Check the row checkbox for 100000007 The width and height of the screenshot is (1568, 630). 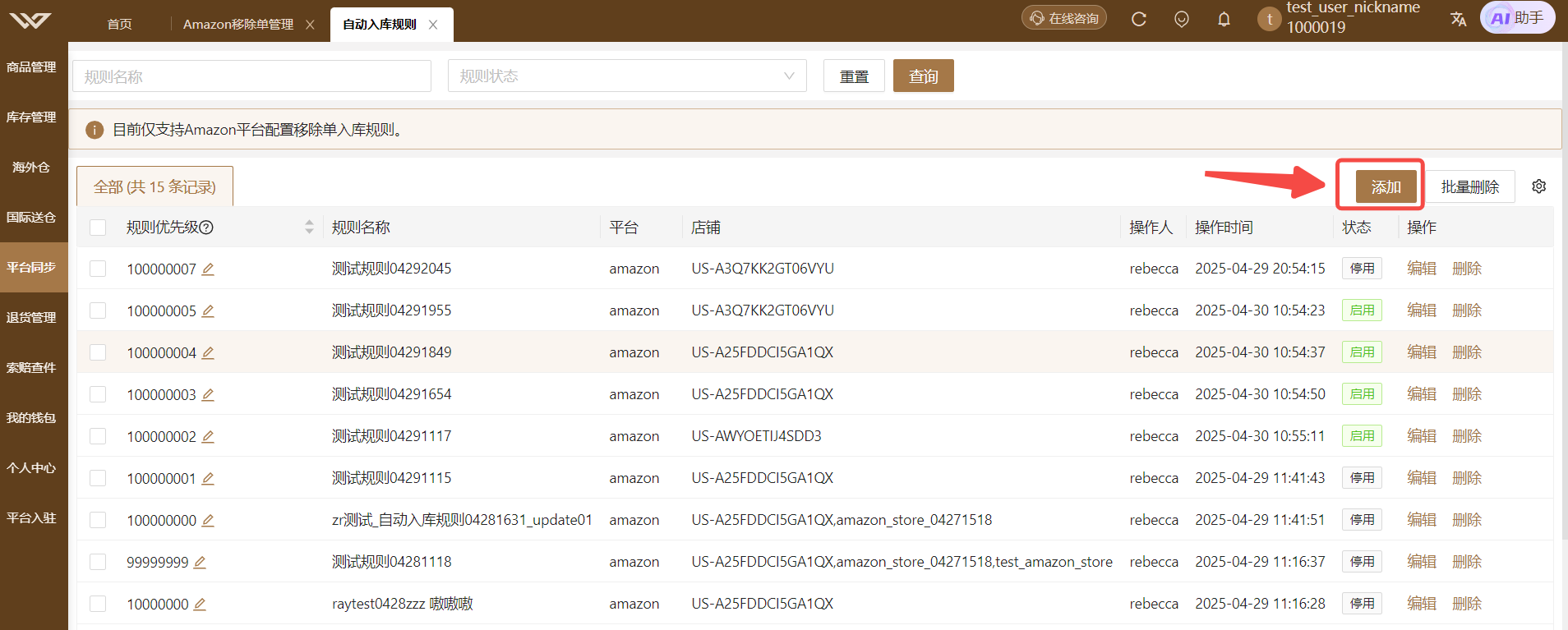pos(98,269)
